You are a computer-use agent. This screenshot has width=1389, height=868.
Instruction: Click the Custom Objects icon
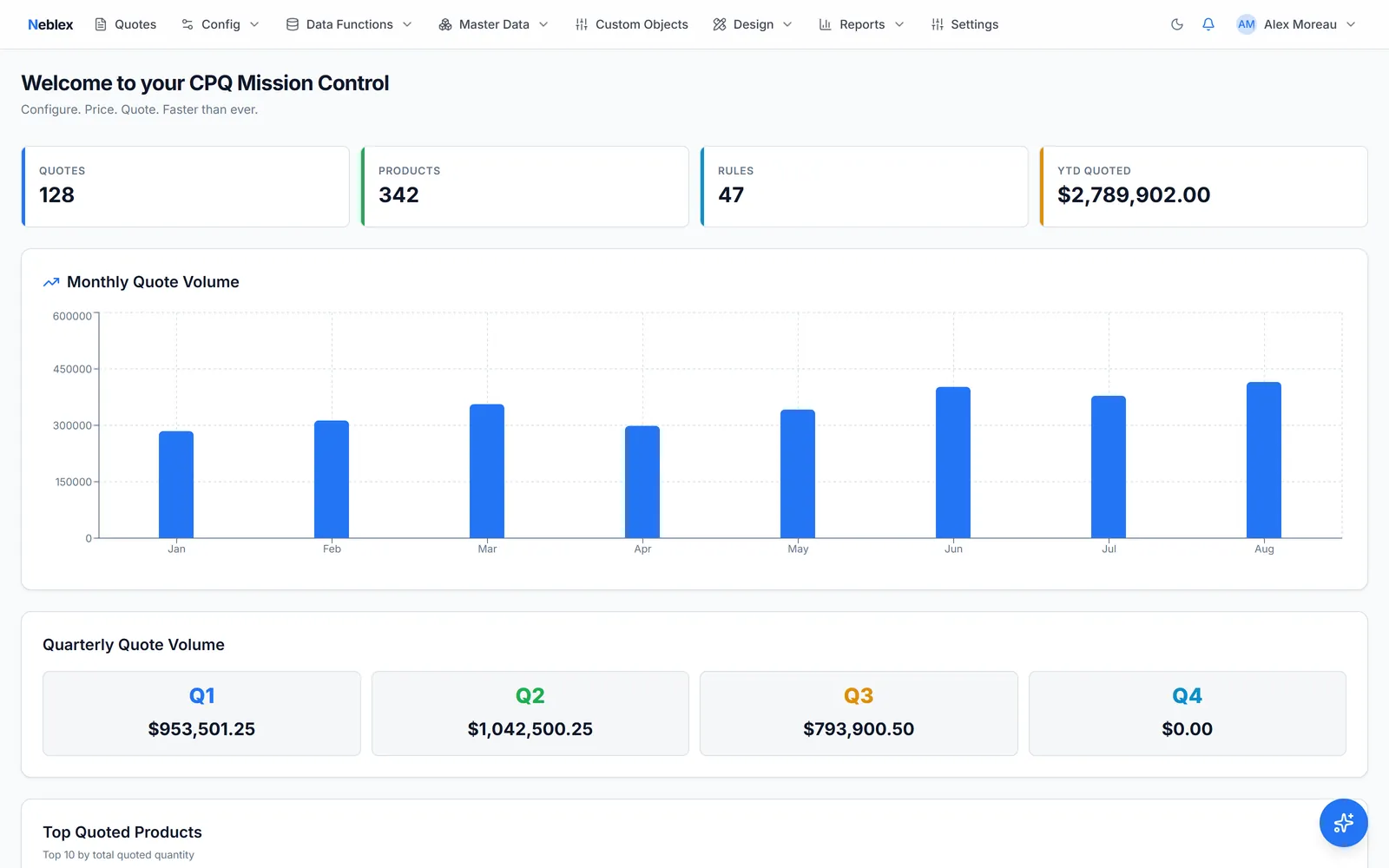[582, 24]
